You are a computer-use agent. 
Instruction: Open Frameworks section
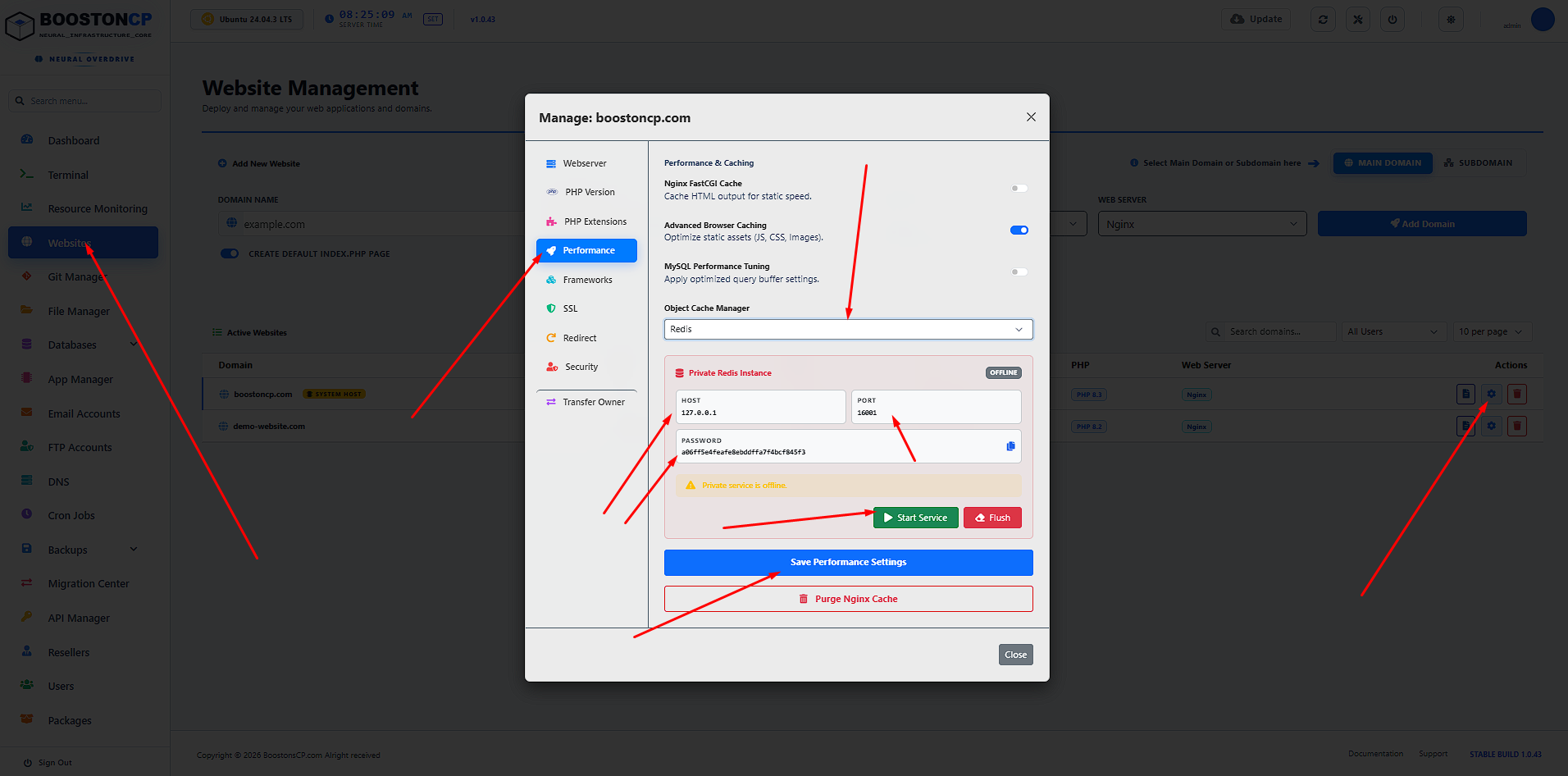pos(586,280)
